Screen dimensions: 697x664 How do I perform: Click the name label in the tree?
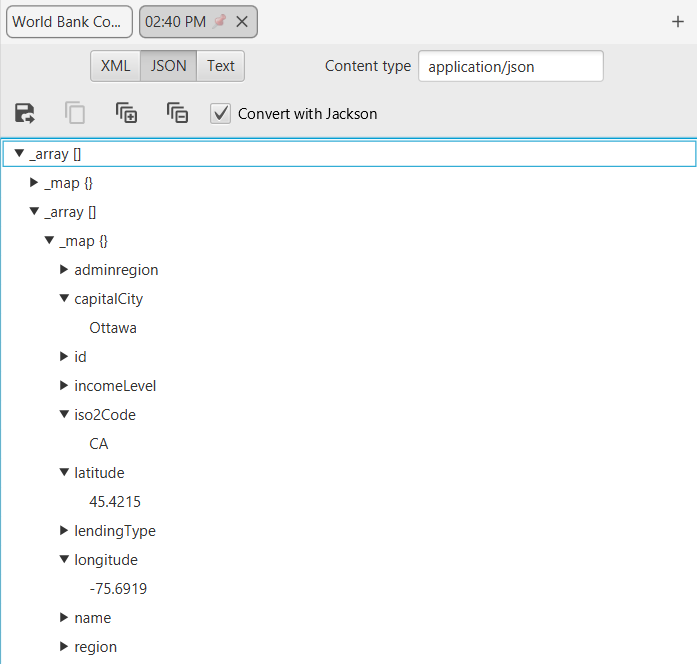pos(93,618)
